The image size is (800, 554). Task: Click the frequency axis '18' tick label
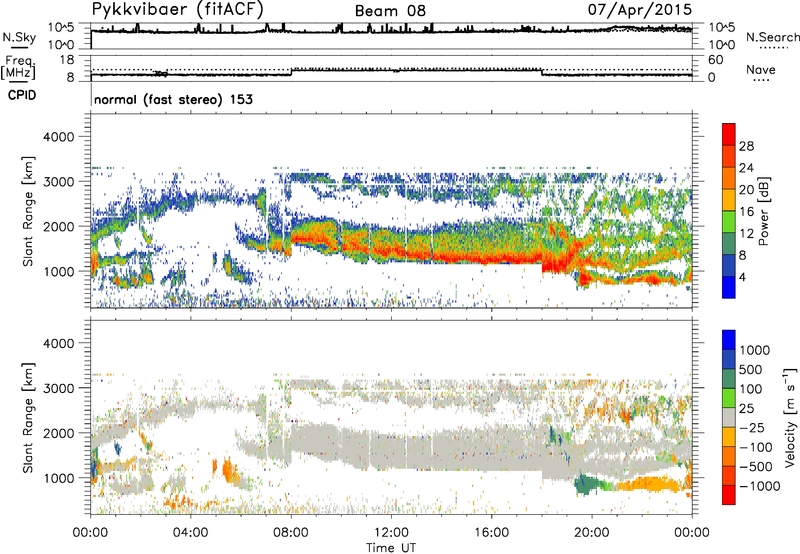coord(67,60)
